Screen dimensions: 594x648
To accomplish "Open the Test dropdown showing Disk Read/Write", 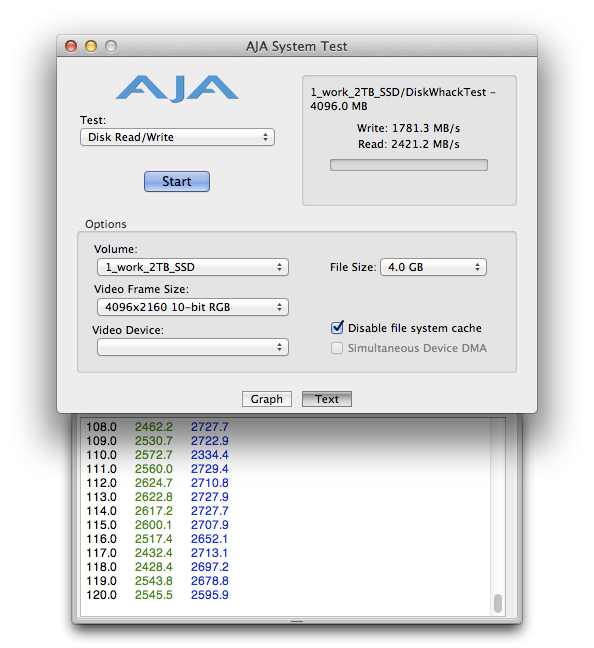I will click(x=177, y=137).
